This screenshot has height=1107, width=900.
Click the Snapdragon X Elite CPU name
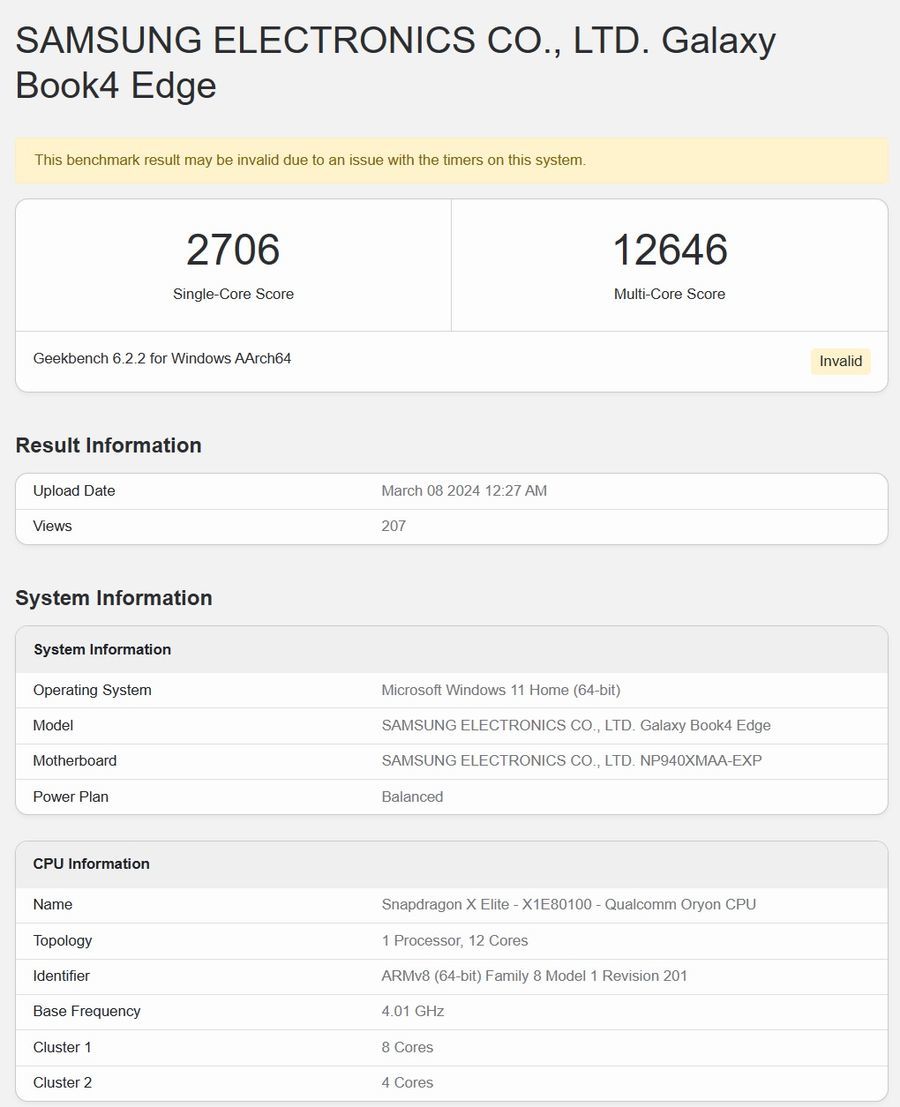point(568,905)
